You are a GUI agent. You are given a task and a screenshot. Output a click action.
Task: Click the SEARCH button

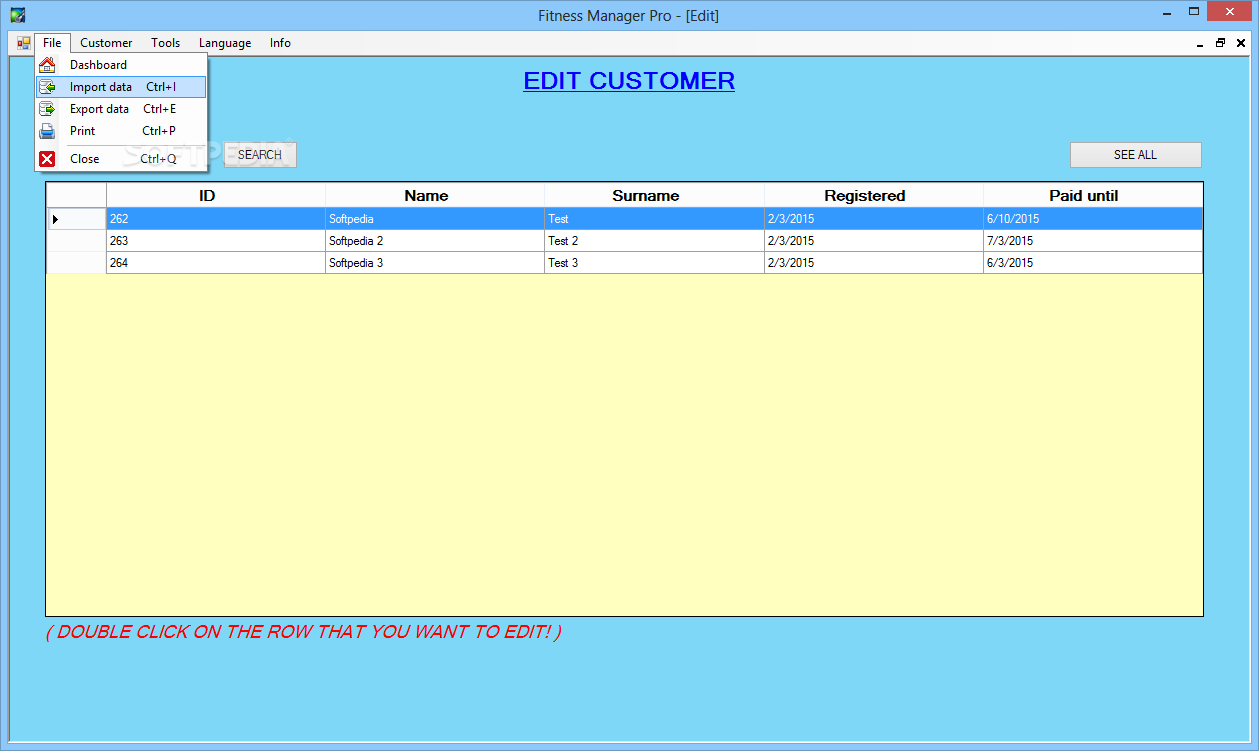click(260, 155)
